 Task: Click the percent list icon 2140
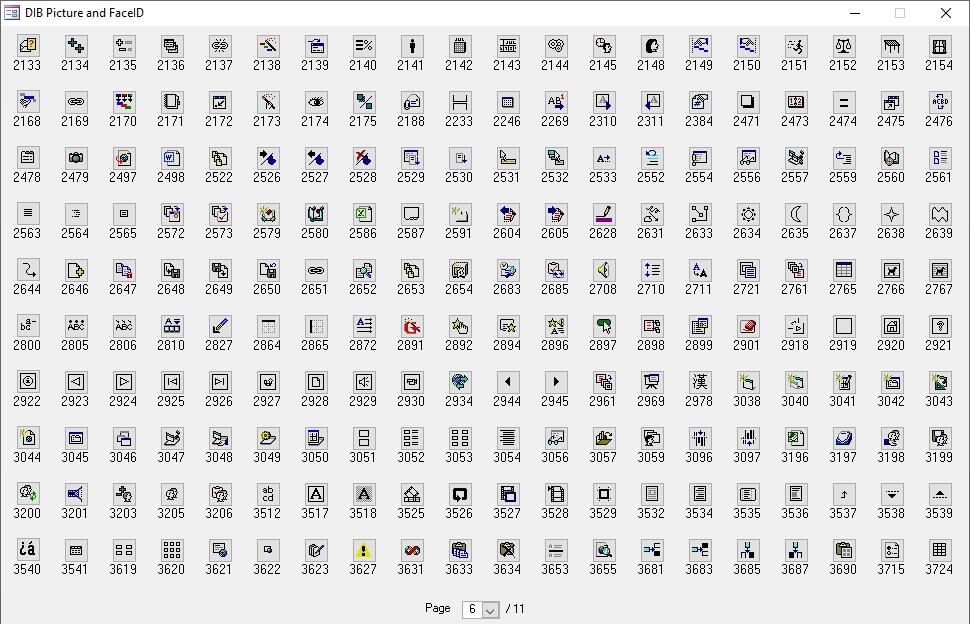tap(363, 46)
